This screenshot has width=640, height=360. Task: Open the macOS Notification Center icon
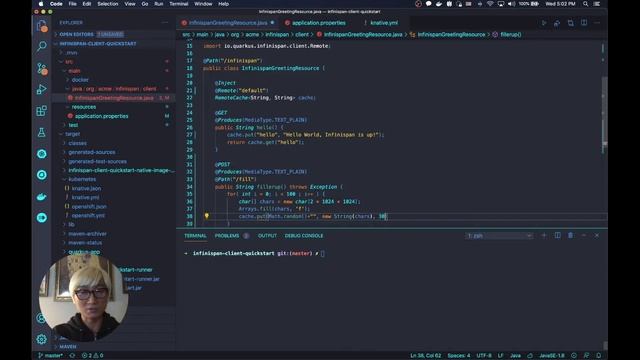597,4
